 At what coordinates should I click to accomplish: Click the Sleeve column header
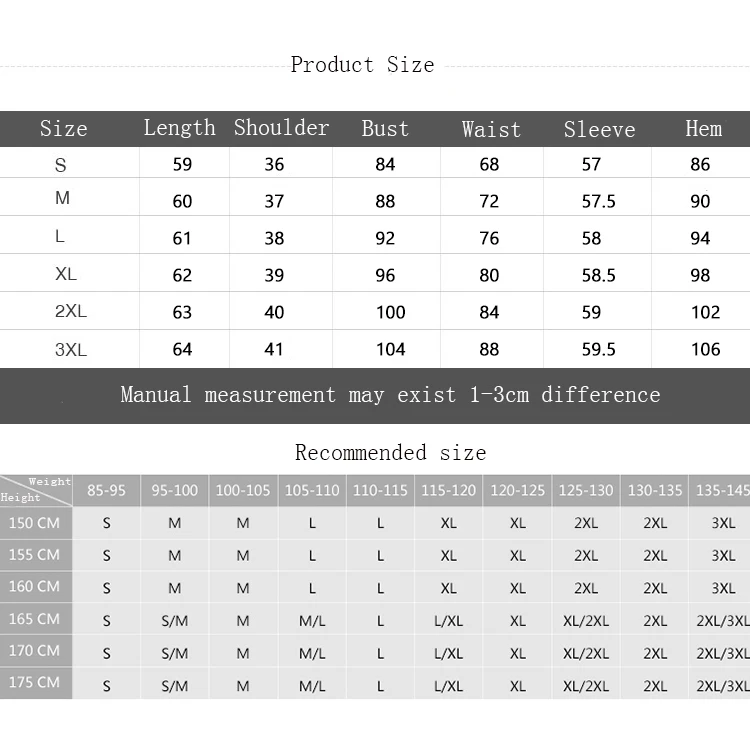(599, 129)
